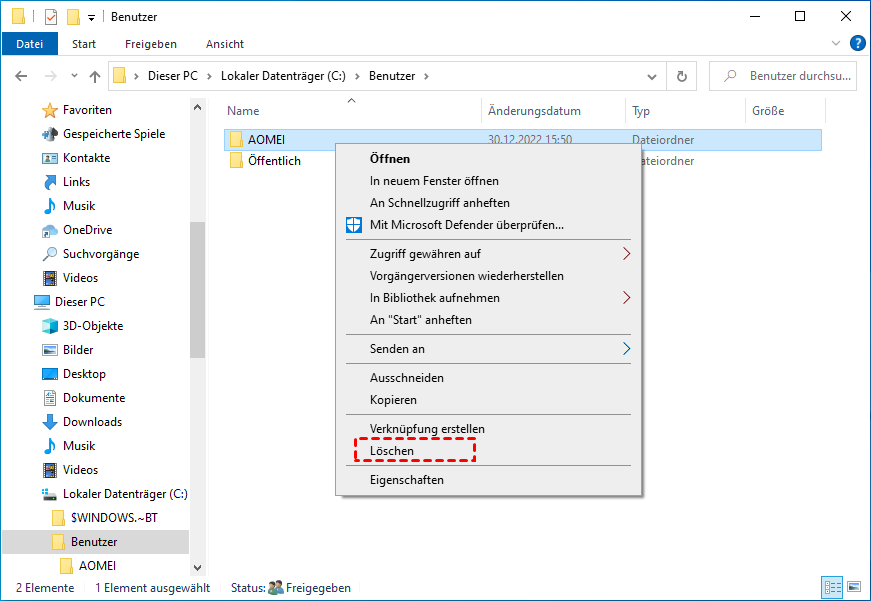Open 3D-Objekte cube icon
The image size is (871, 601).
(50, 326)
